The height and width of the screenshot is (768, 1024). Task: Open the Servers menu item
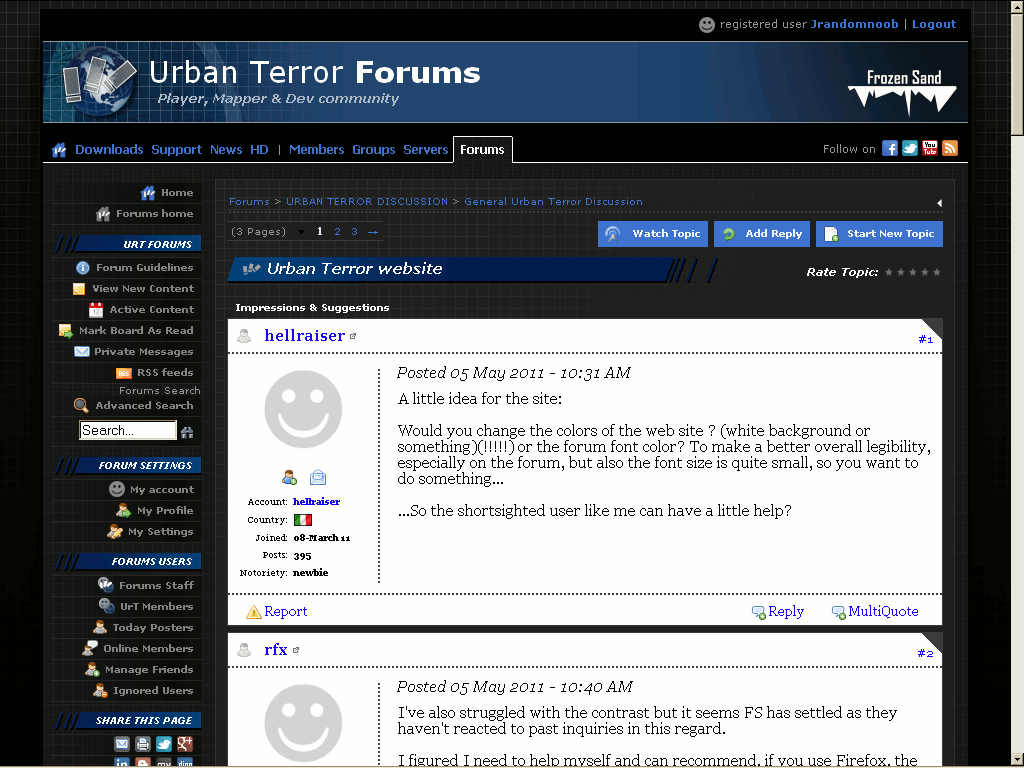click(426, 150)
